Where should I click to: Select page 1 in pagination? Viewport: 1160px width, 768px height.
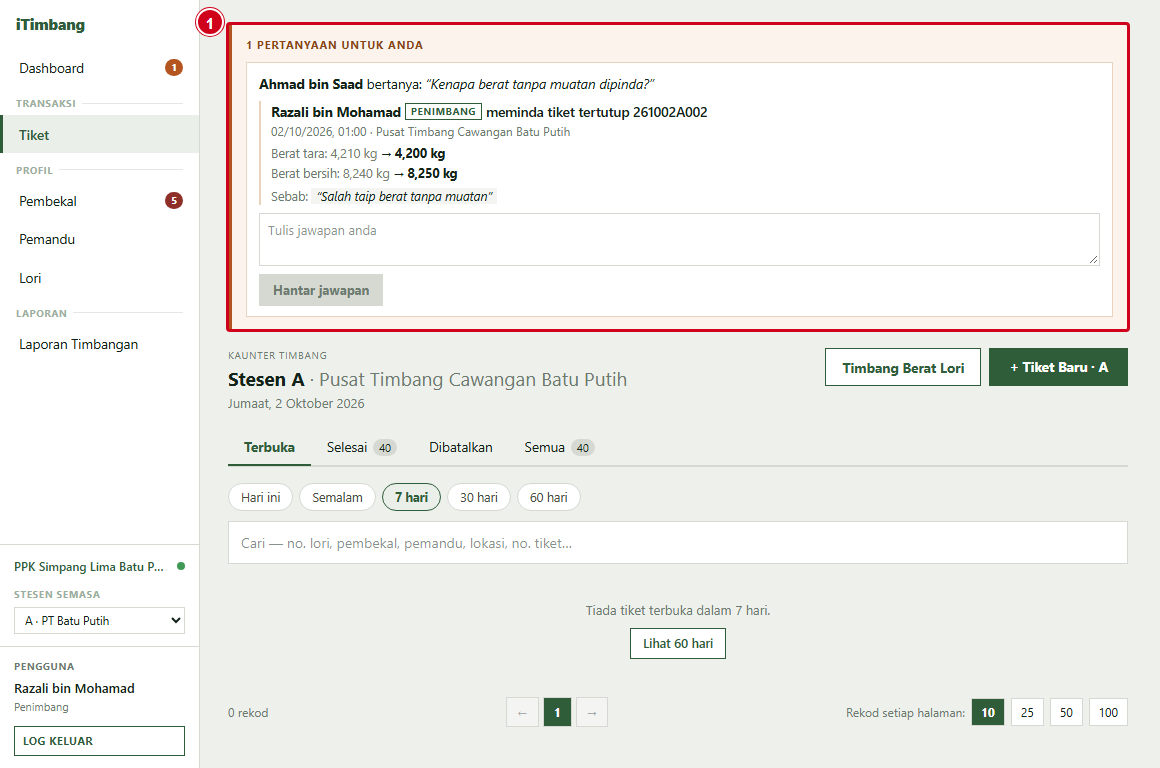557,713
